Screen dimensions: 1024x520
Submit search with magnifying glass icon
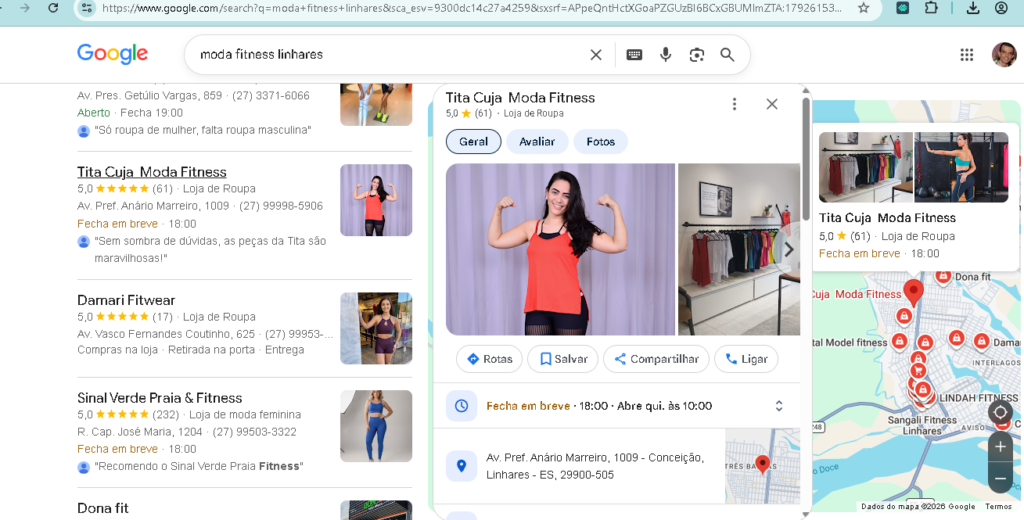pos(728,55)
